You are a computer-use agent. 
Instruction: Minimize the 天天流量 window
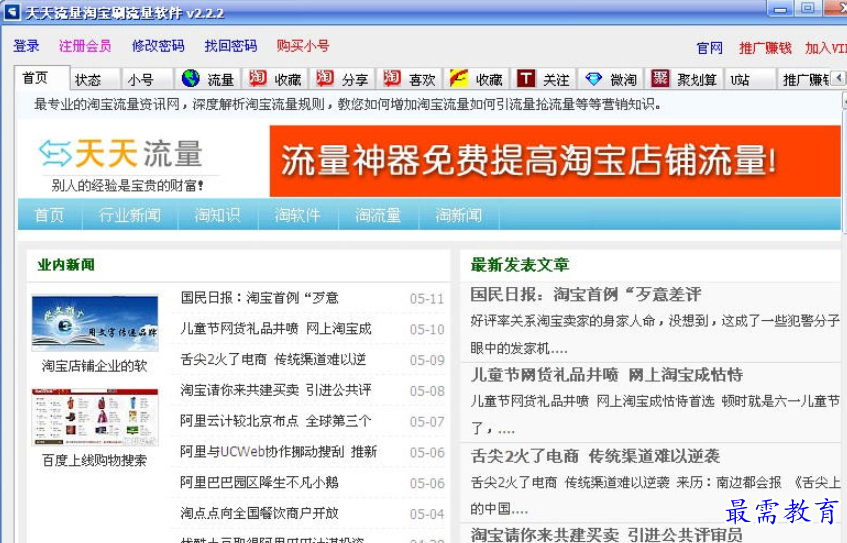point(780,9)
